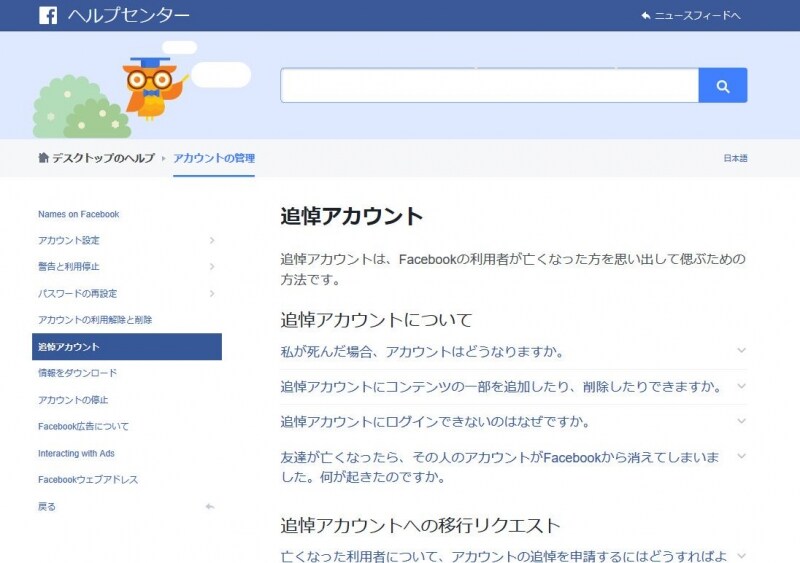Open Facebook広告について sidebar item
This screenshot has height=563, width=800.
tap(84, 426)
